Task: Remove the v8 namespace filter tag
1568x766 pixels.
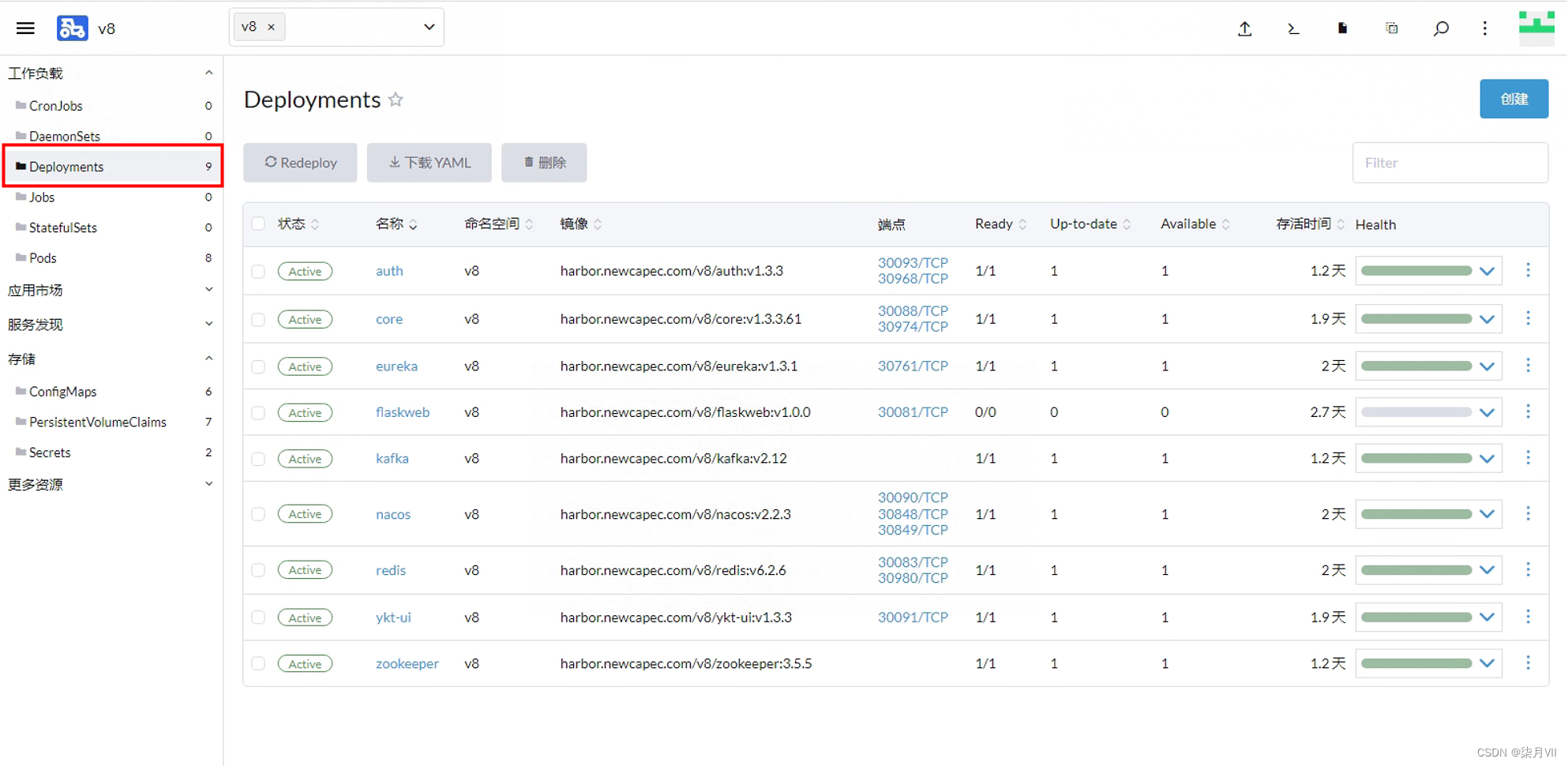Action: (272, 27)
